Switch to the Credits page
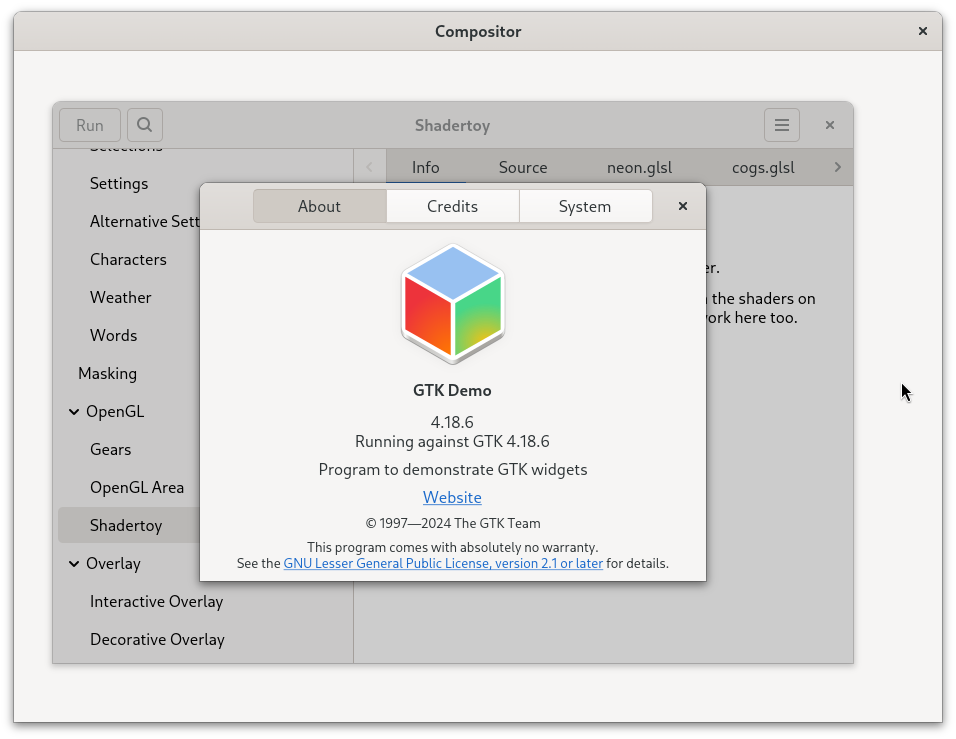This screenshot has height=739, width=956. [x=452, y=206]
